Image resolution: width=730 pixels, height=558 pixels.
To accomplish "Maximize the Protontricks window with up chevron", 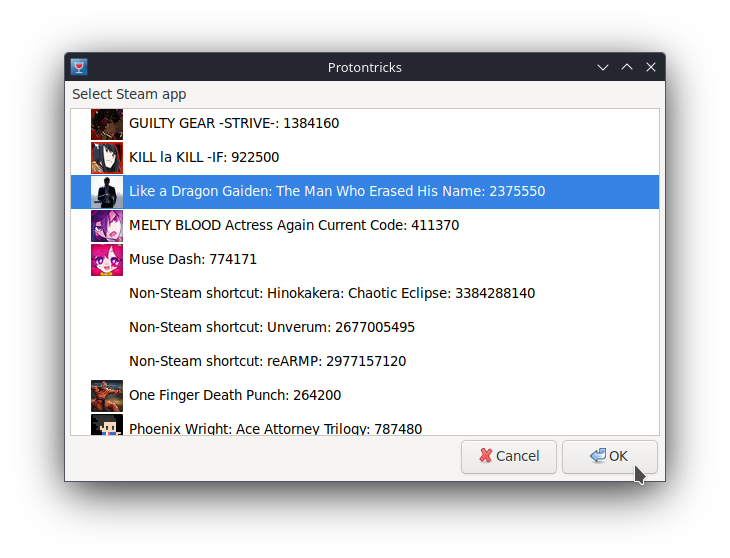I will pyautogui.click(x=627, y=67).
